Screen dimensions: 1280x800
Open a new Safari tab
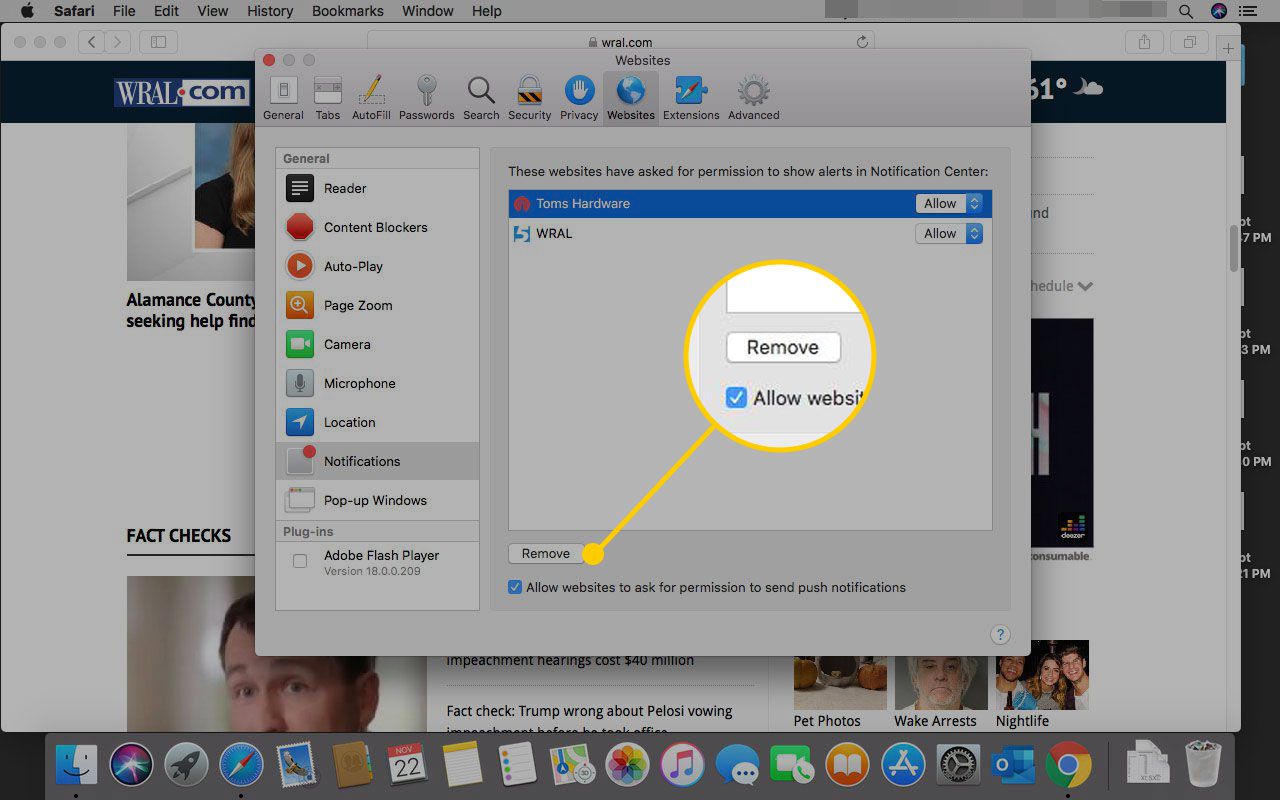1229,47
